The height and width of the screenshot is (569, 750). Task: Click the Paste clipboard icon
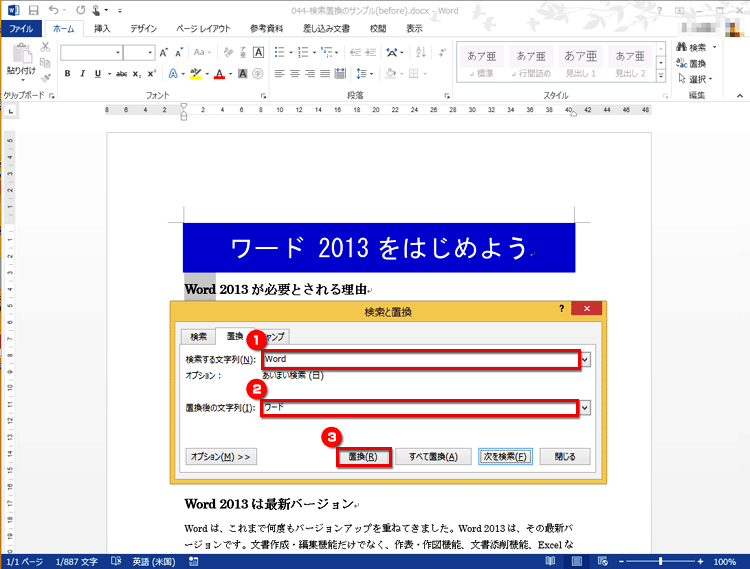(x=22, y=53)
